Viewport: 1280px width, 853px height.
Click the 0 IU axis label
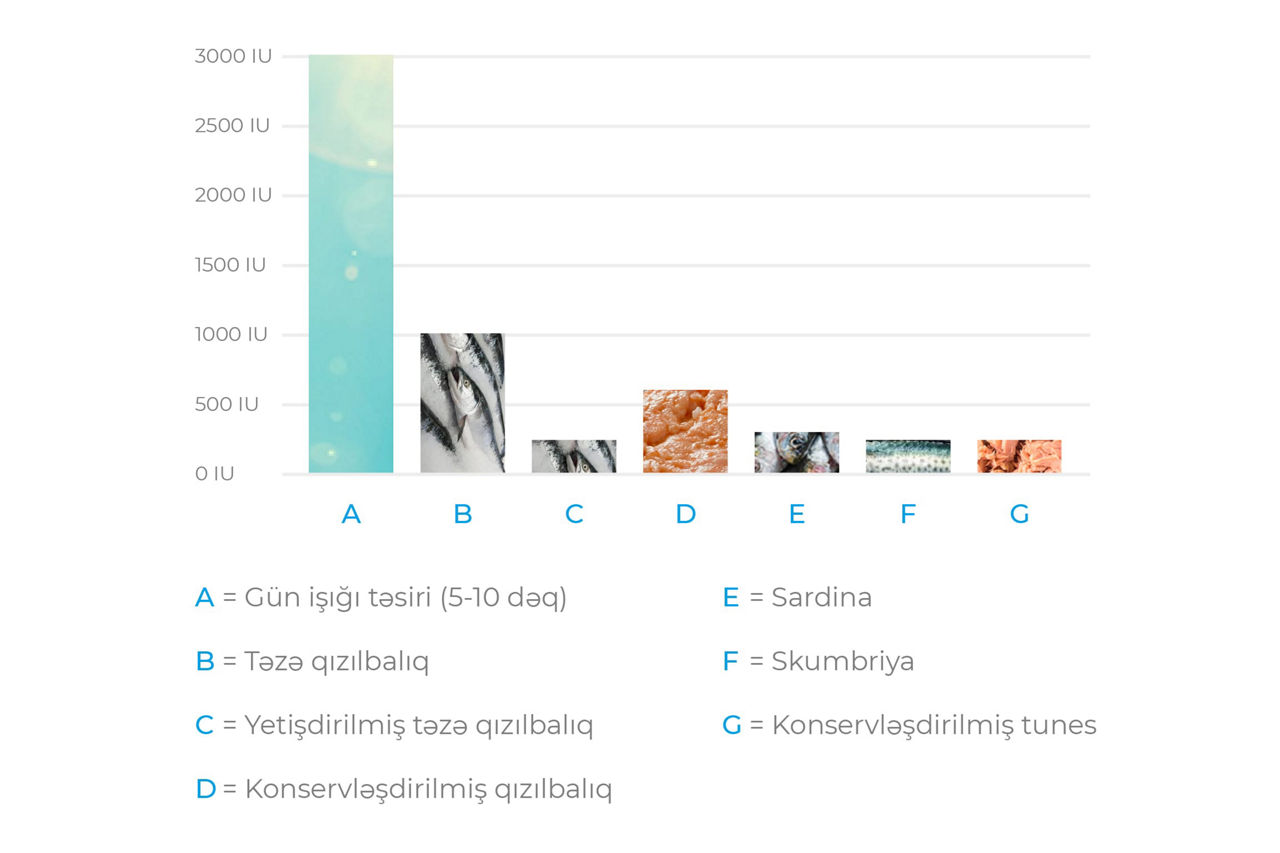click(215, 473)
